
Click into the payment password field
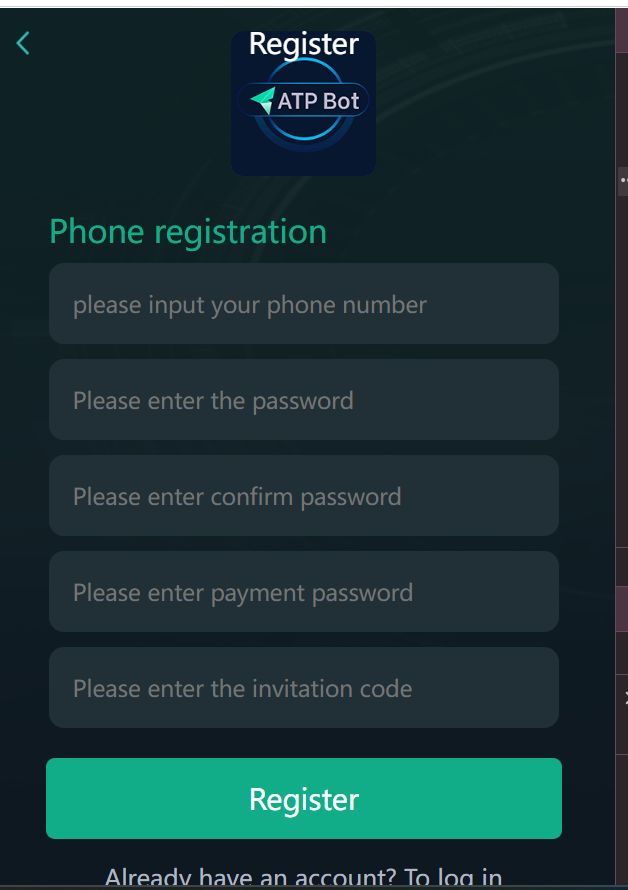(x=303, y=592)
